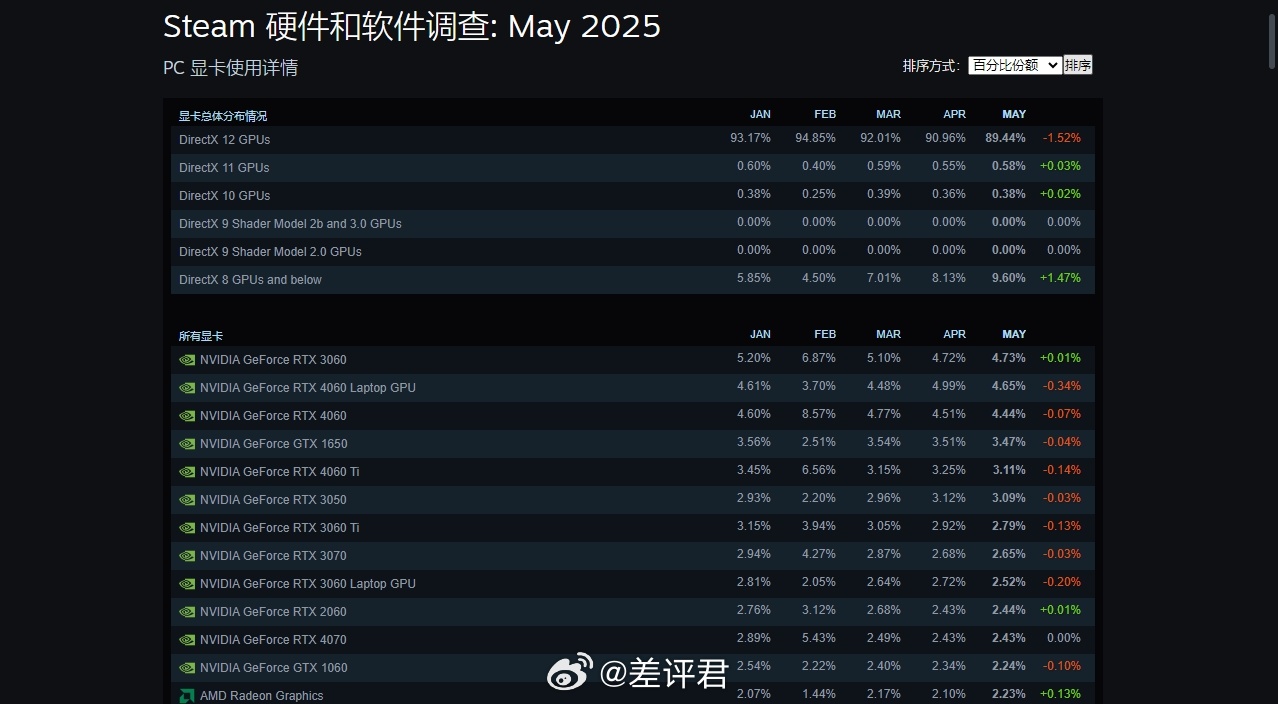Image resolution: width=1278 pixels, height=704 pixels.
Task: Click the NVIDIA icon beside RTX 3070
Action: [187, 556]
